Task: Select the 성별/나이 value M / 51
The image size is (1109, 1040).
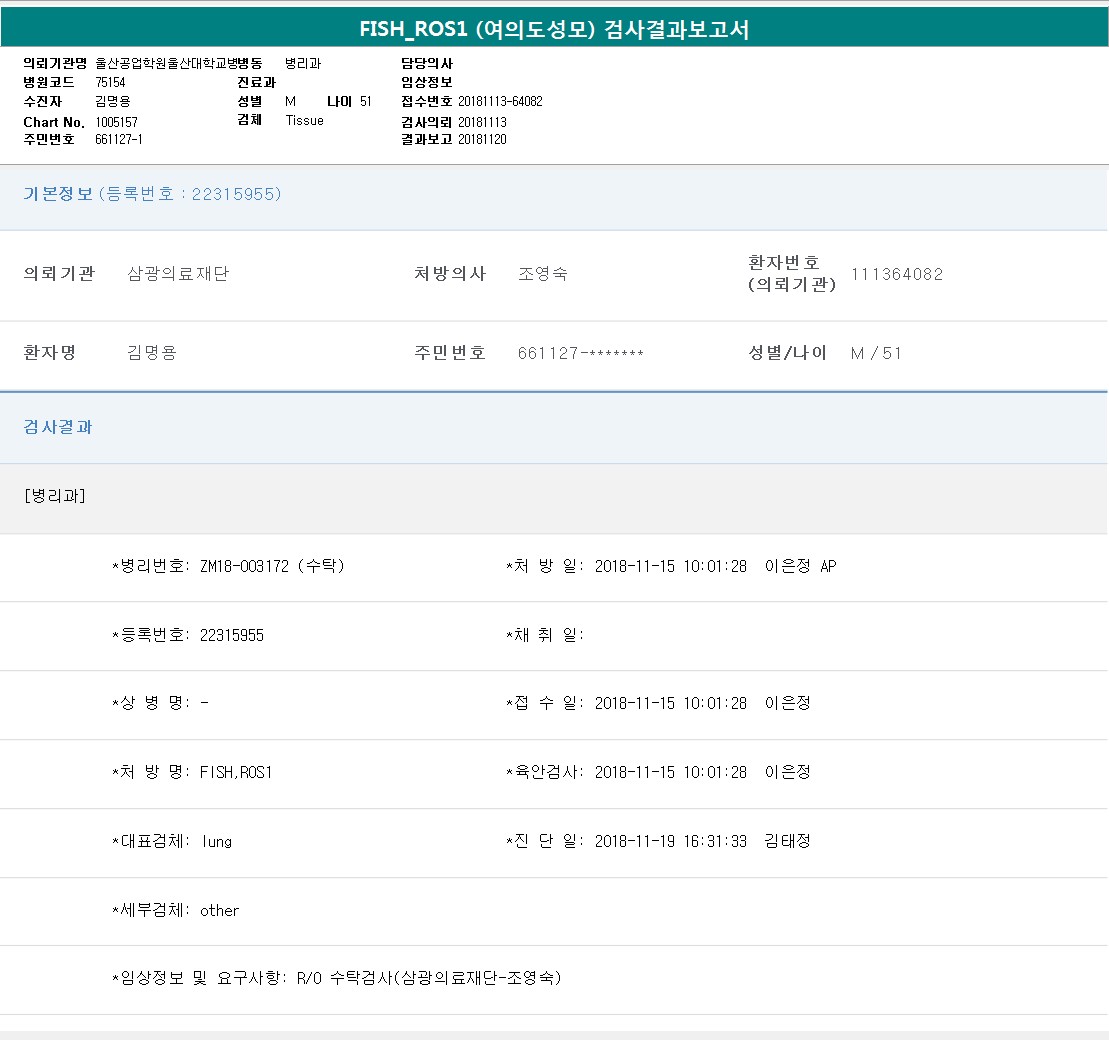Action: (x=876, y=353)
